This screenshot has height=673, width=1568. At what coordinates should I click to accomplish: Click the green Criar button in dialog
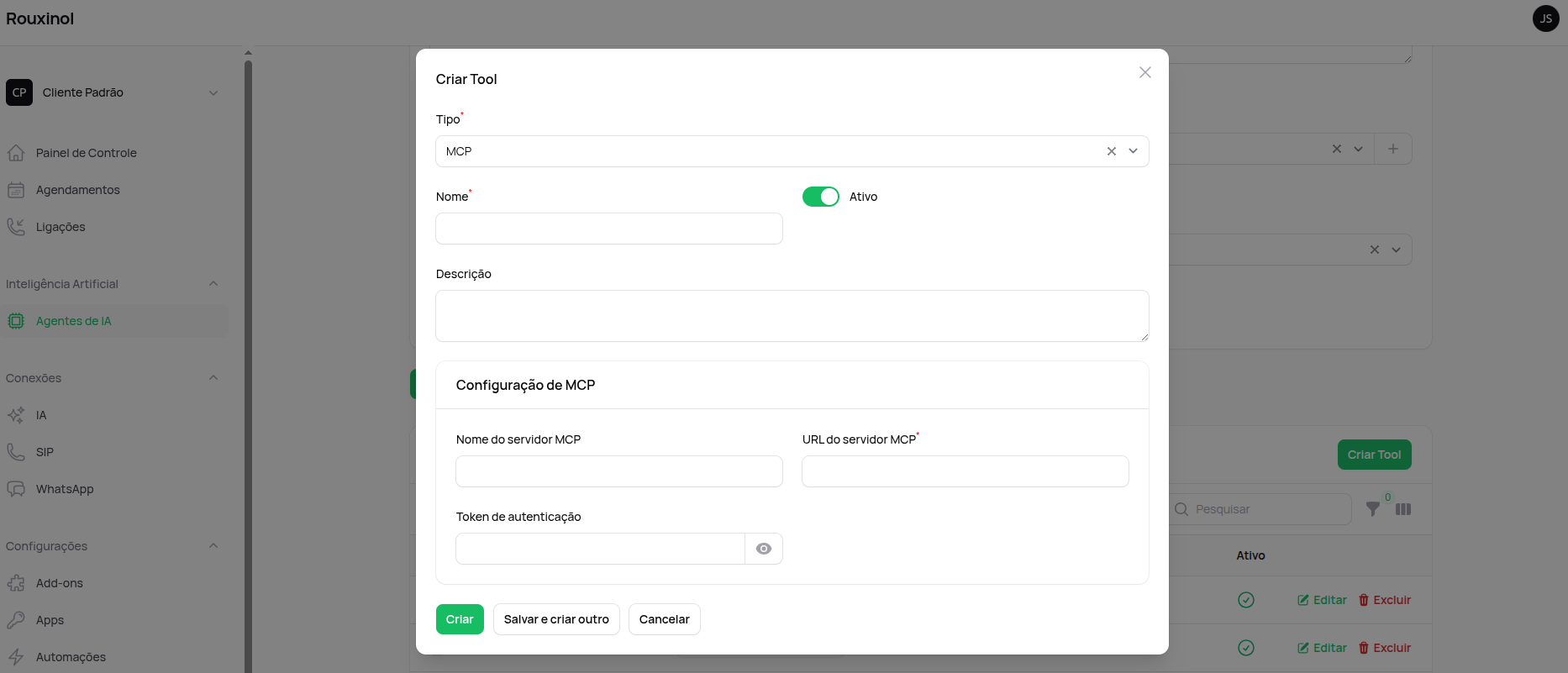point(460,619)
